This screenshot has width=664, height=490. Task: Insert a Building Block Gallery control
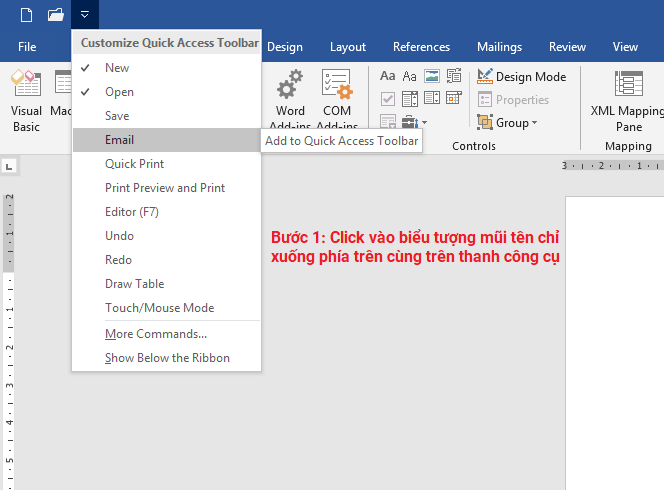point(454,76)
